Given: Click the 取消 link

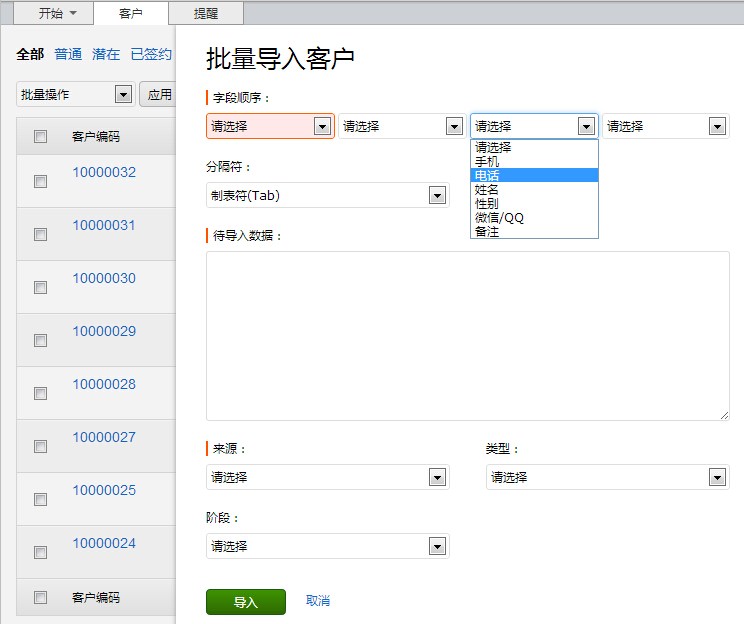Looking at the screenshot, I should [x=318, y=601].
